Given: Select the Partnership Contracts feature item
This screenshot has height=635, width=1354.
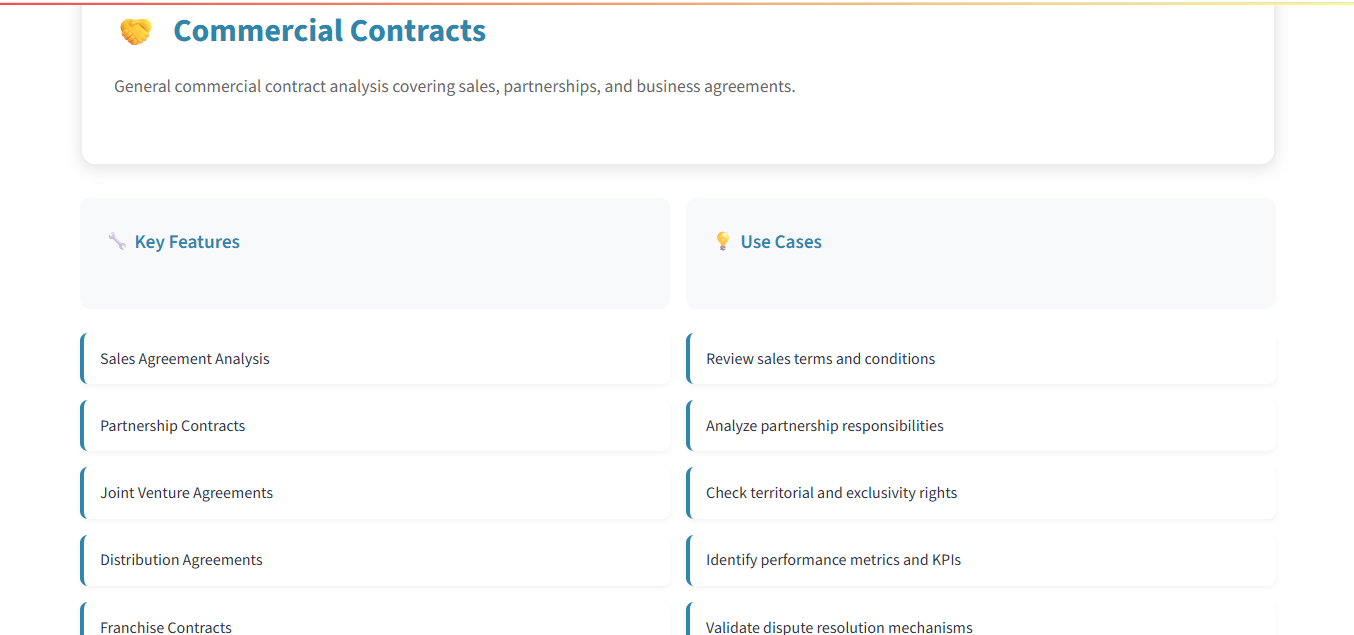Looking at the screenshot, I should (x=173, y=426).
